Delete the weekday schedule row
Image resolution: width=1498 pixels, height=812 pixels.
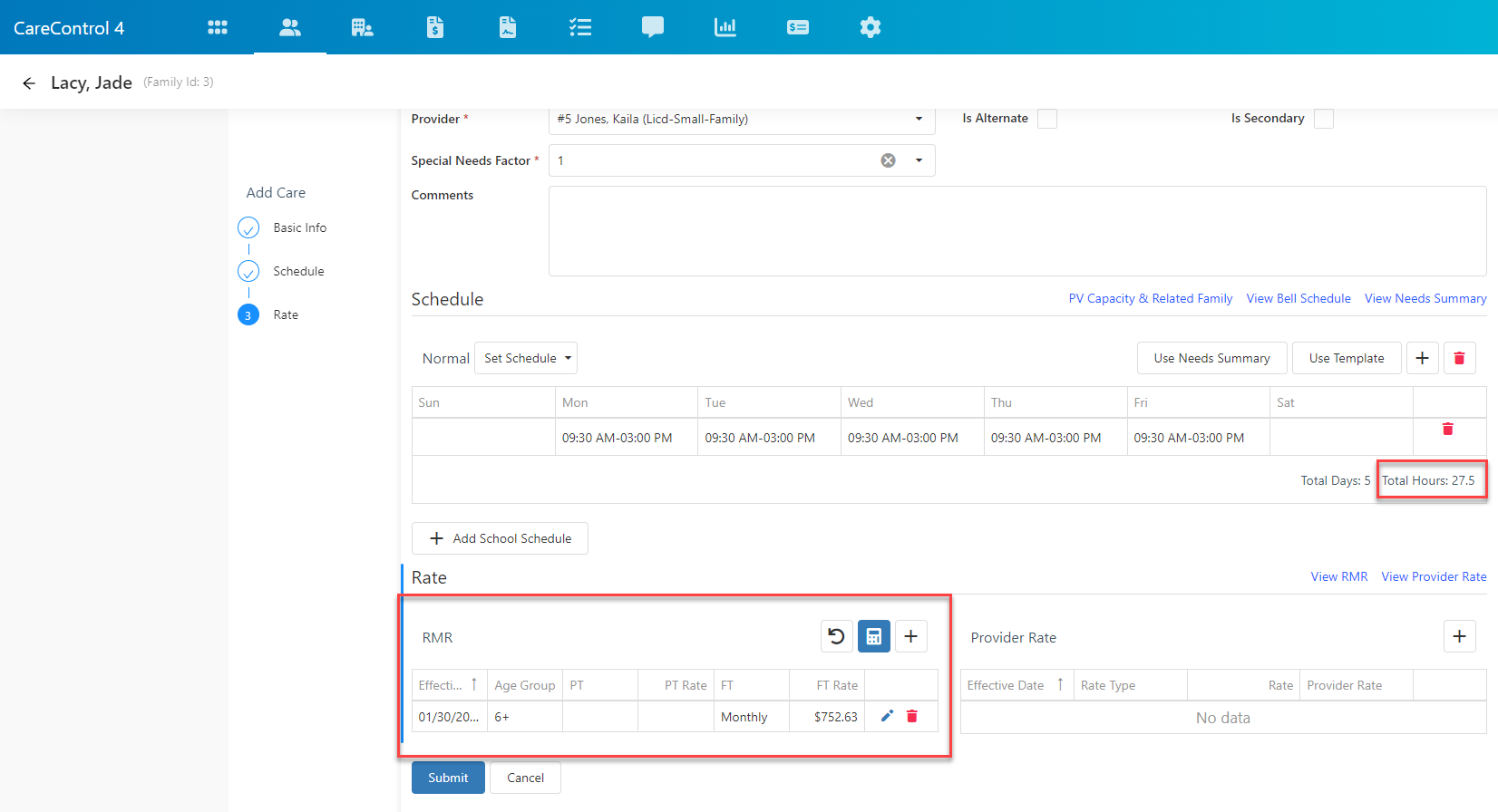point(1448,429)
